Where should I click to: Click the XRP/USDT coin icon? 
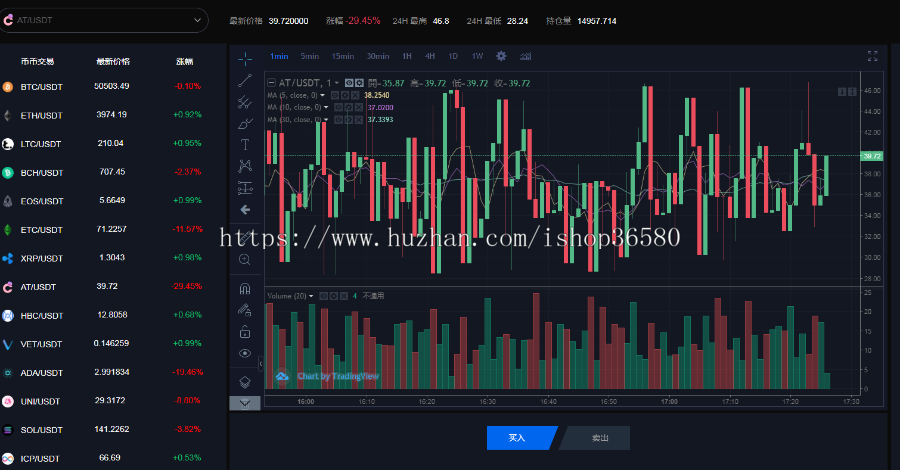pyautogui.click(x=7, y=258)
